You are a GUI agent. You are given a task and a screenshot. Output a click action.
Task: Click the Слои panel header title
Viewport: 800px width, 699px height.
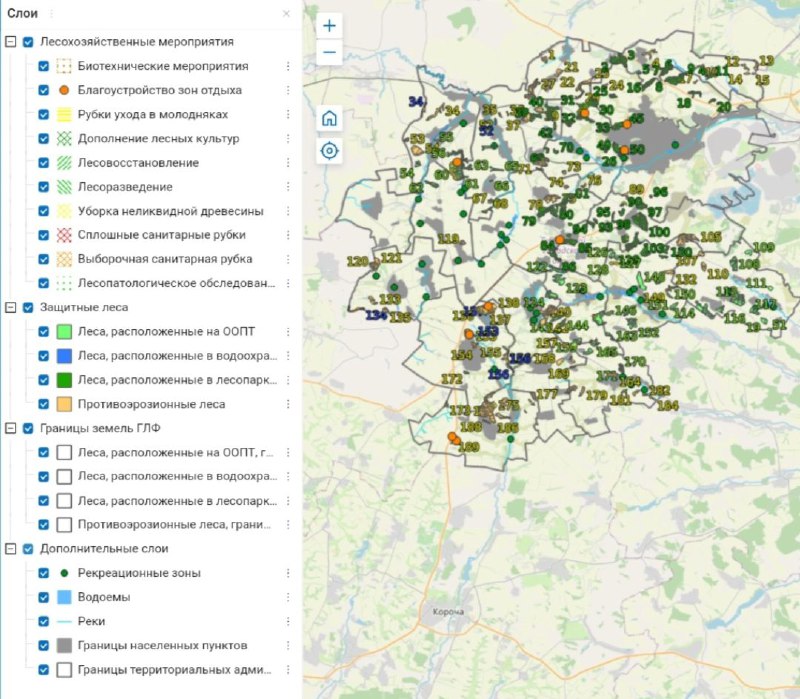[22, 13]
